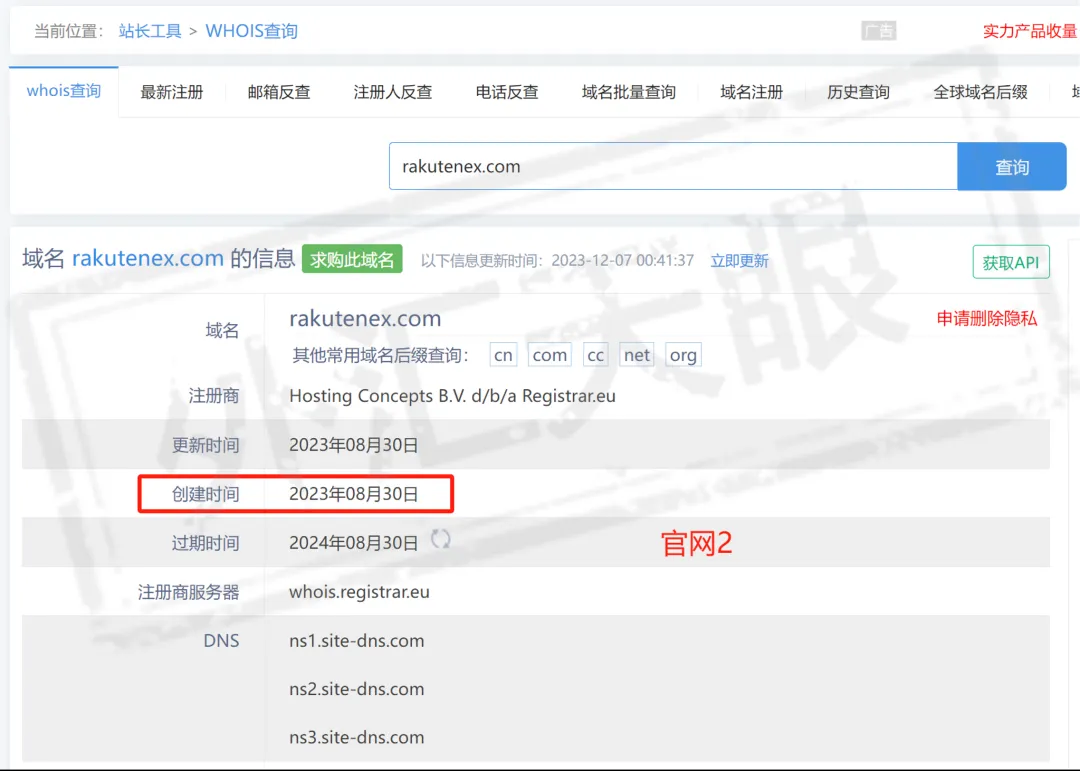Open the 历史查询 tab
The image size is (1080, 771).
point(858,92)
